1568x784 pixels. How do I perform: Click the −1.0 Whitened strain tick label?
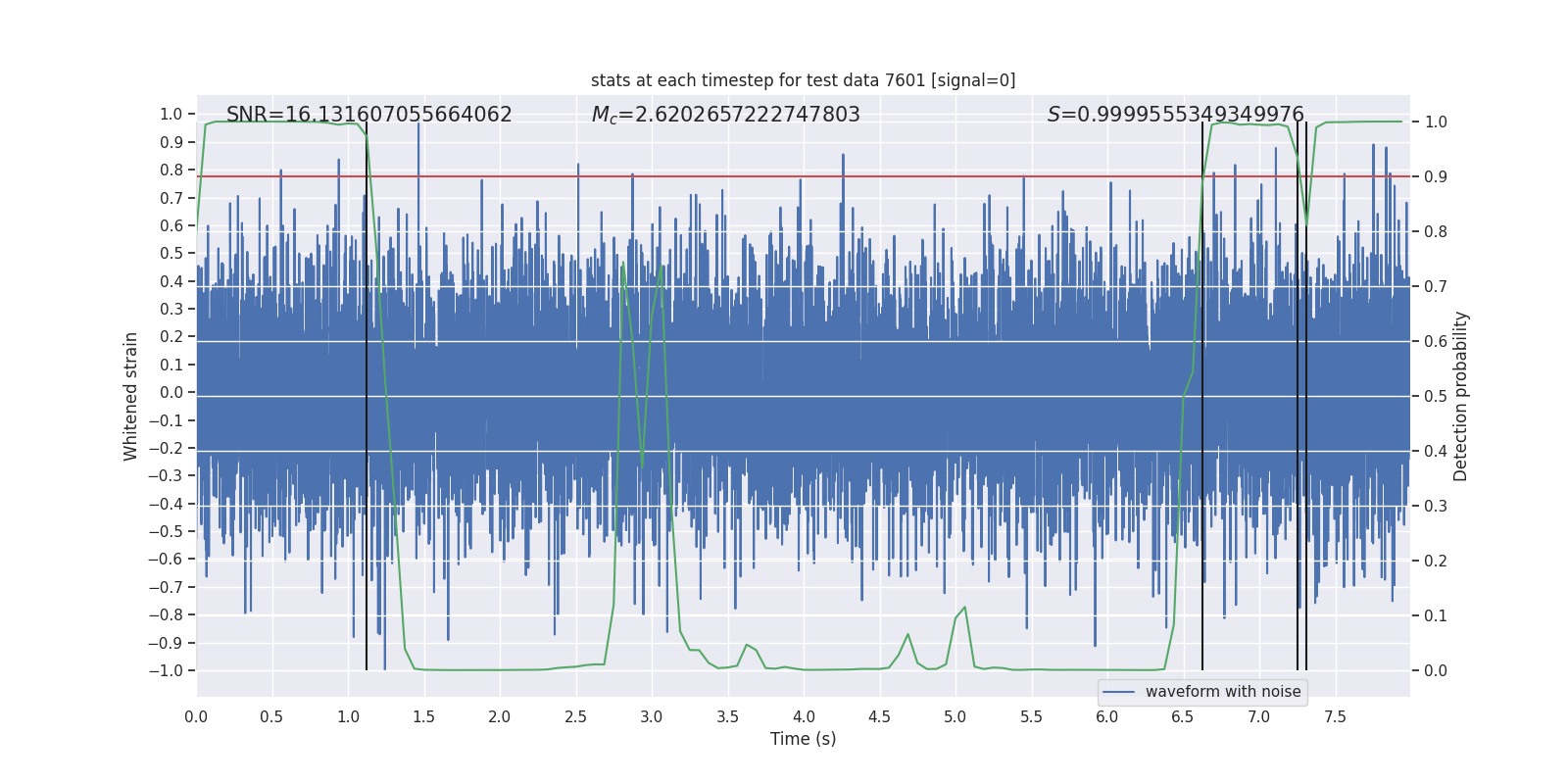pos(166,671)
